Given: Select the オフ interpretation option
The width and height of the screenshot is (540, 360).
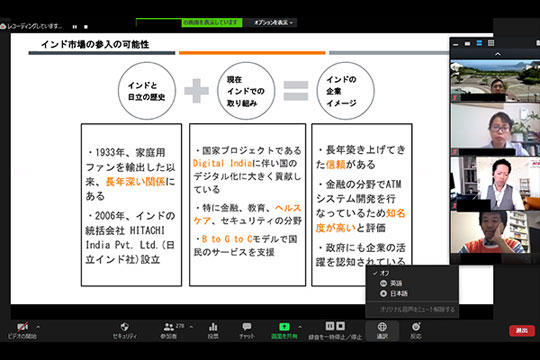Looking at the screenshot, I should [x=384, y=273].
